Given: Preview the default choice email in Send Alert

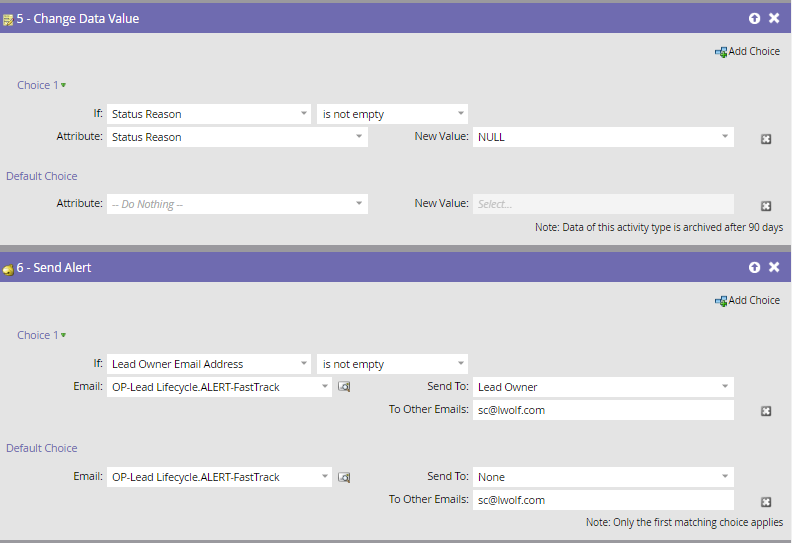Looking at the screenshot, I should click(344, 477).
